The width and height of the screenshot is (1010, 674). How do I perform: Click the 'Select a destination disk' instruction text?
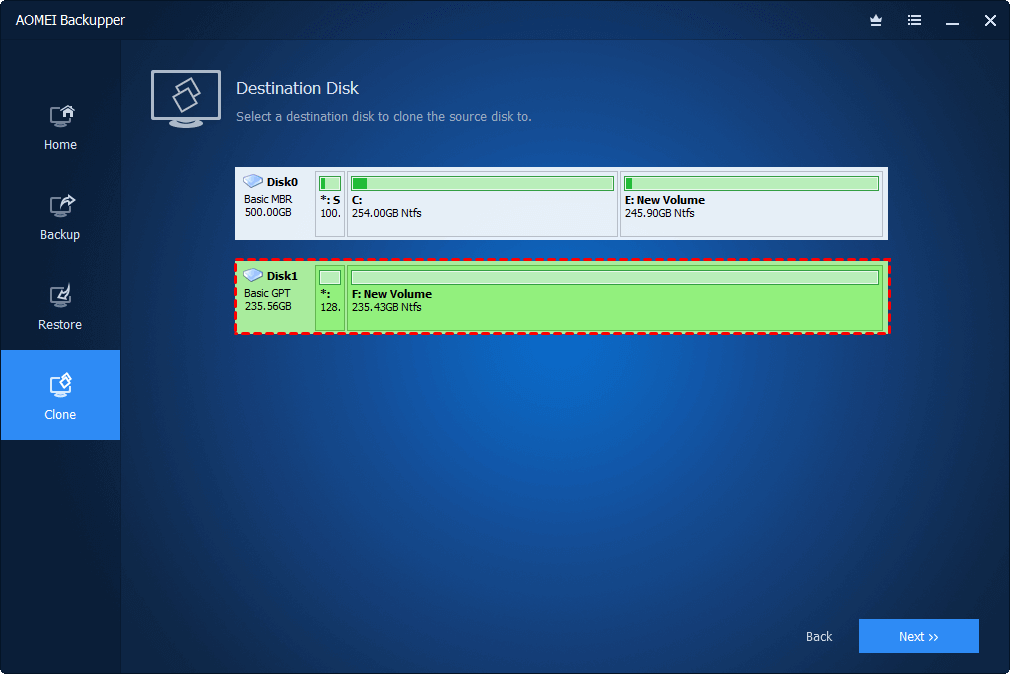pyautogui.click(x=384, y=117)
